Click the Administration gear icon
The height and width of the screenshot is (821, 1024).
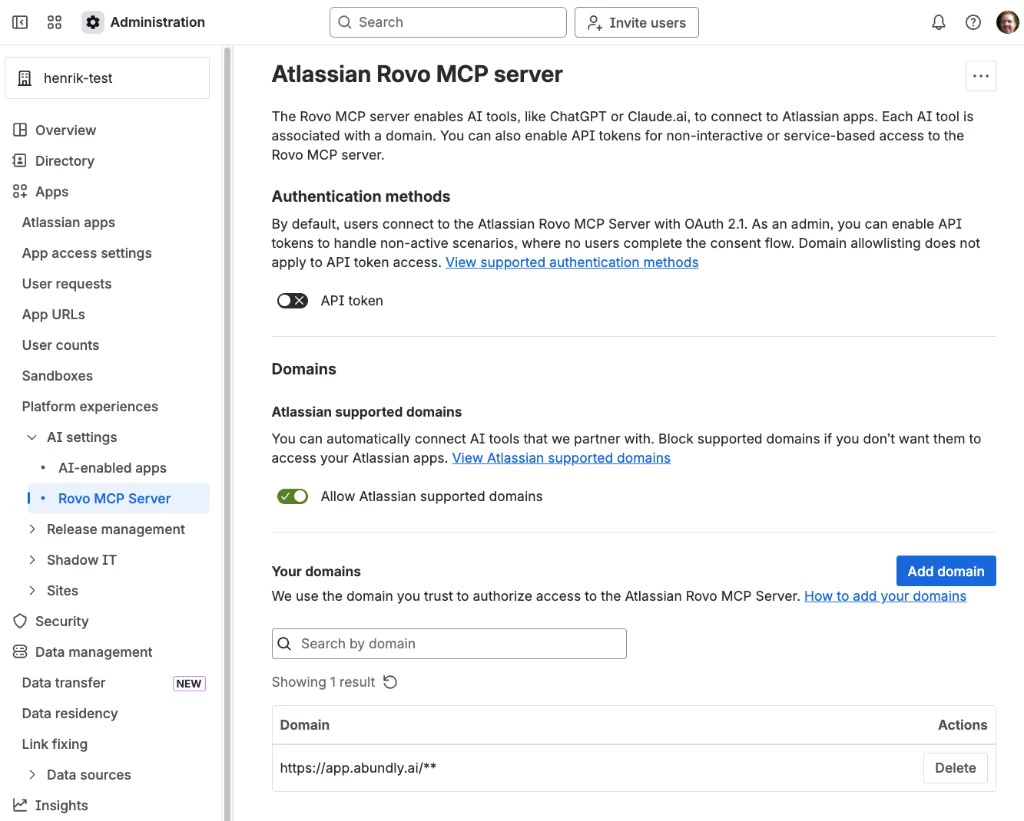93,21
